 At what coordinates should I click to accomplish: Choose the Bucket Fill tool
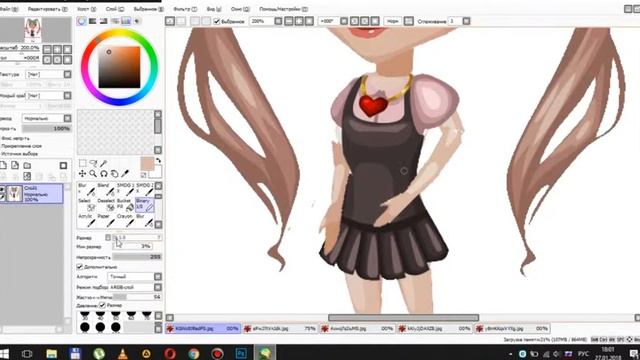tap(126, 204)
